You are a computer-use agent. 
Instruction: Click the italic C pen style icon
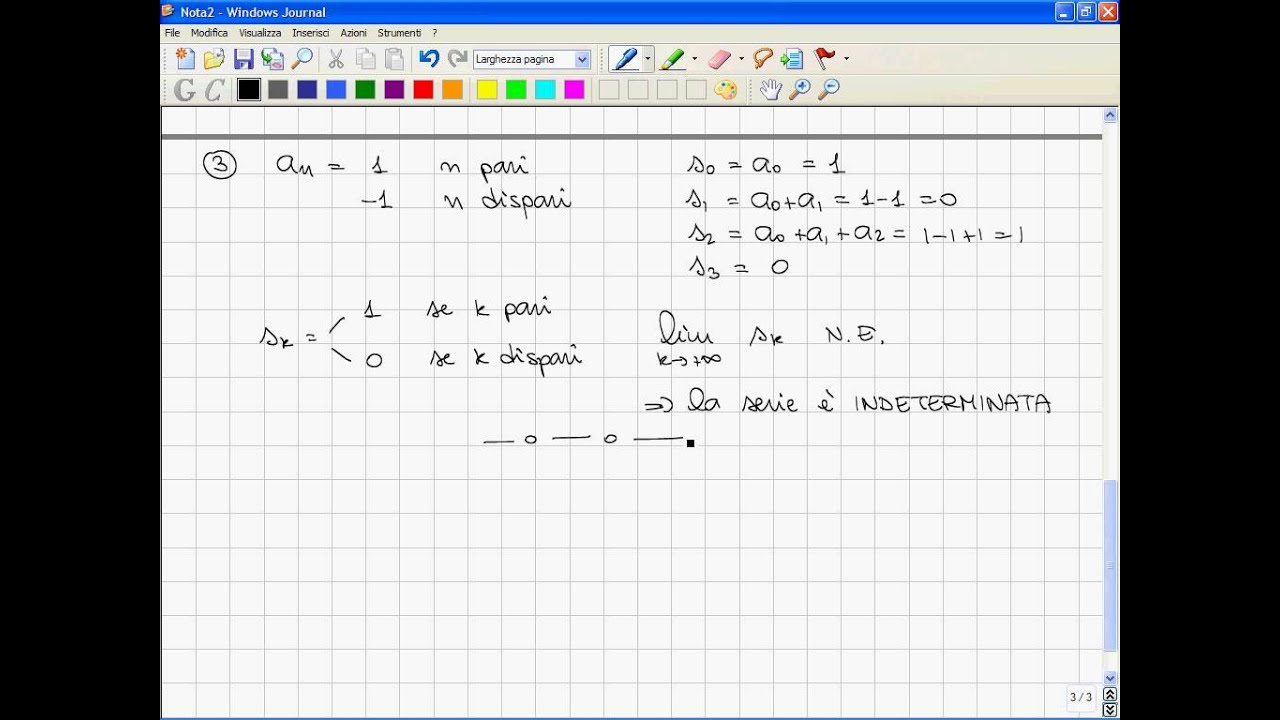[214, 90]
